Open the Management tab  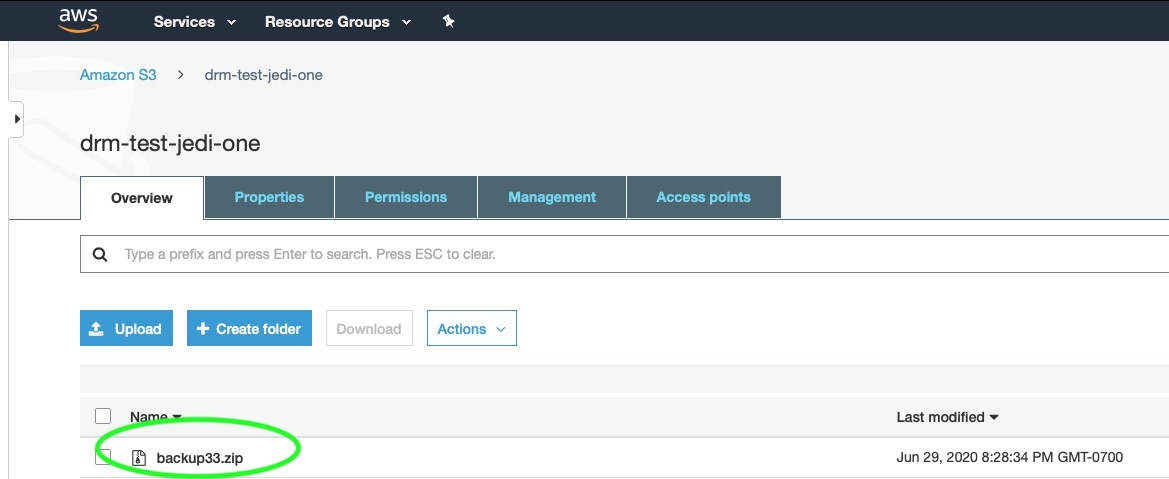point(552,197)
